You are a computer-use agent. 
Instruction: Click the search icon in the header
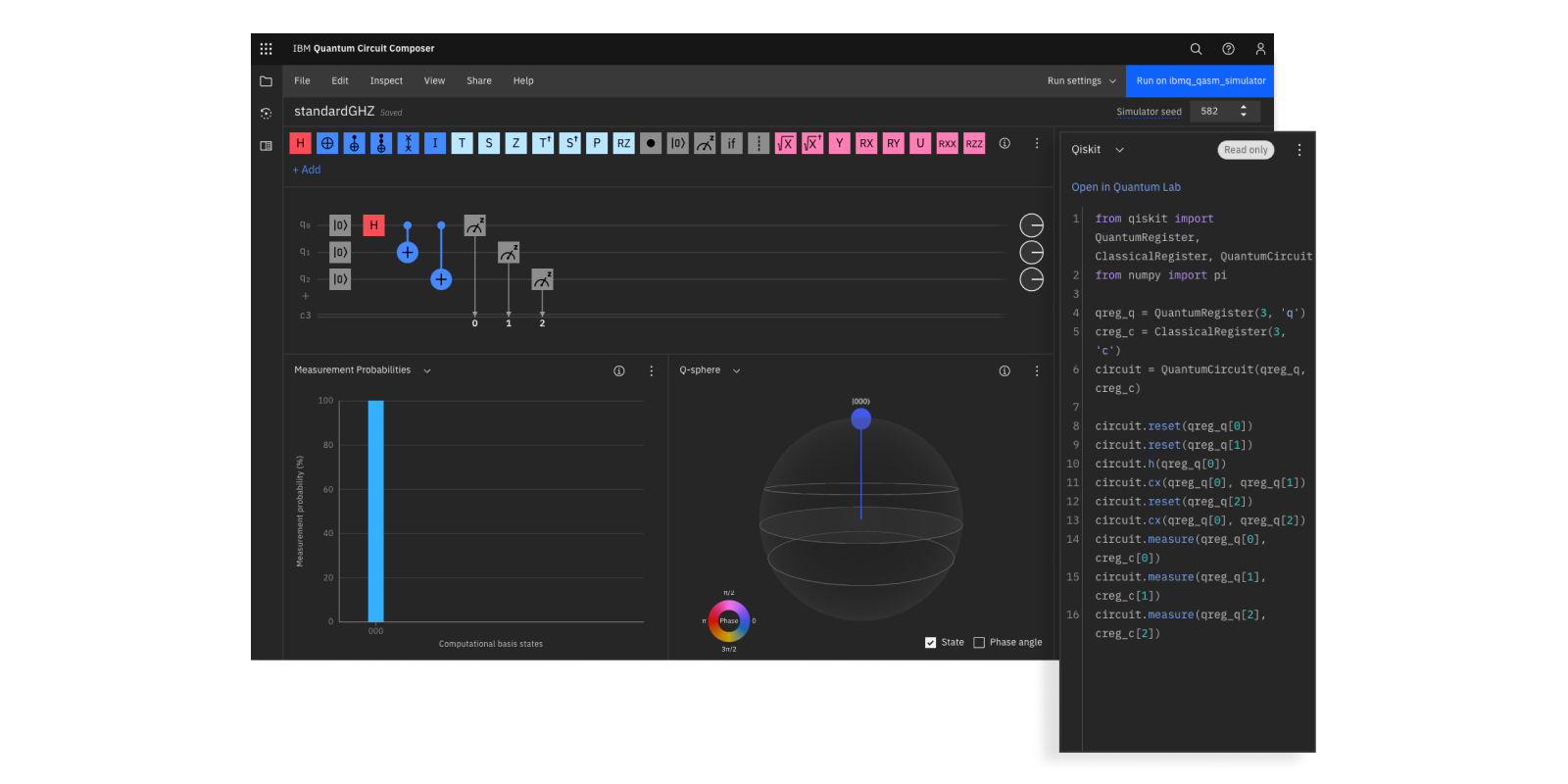tap(1196, 49)
